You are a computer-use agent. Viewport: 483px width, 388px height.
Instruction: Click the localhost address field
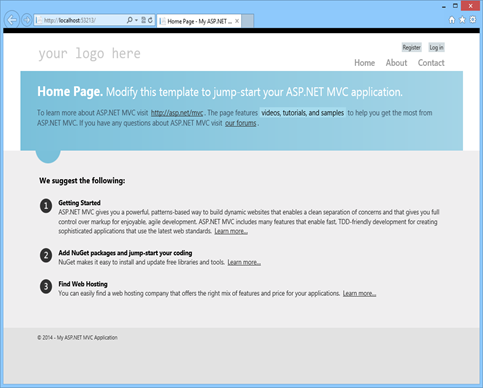(x=80, y=20)
